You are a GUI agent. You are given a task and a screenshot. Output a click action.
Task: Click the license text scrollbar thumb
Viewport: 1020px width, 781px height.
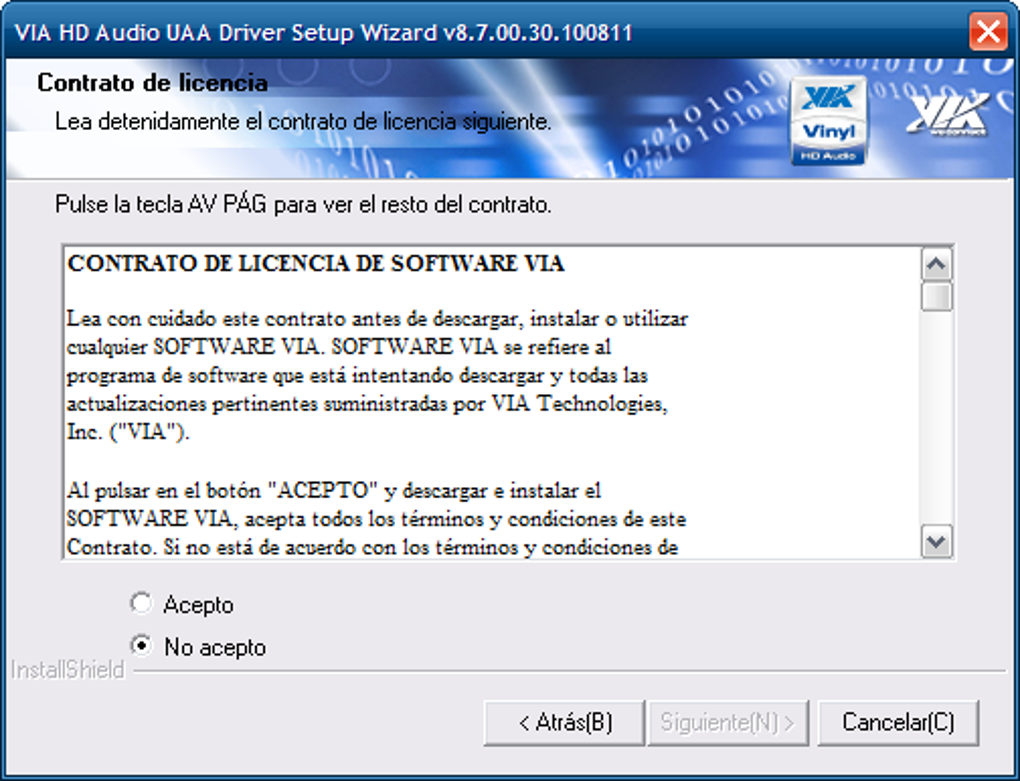[936, 297]
